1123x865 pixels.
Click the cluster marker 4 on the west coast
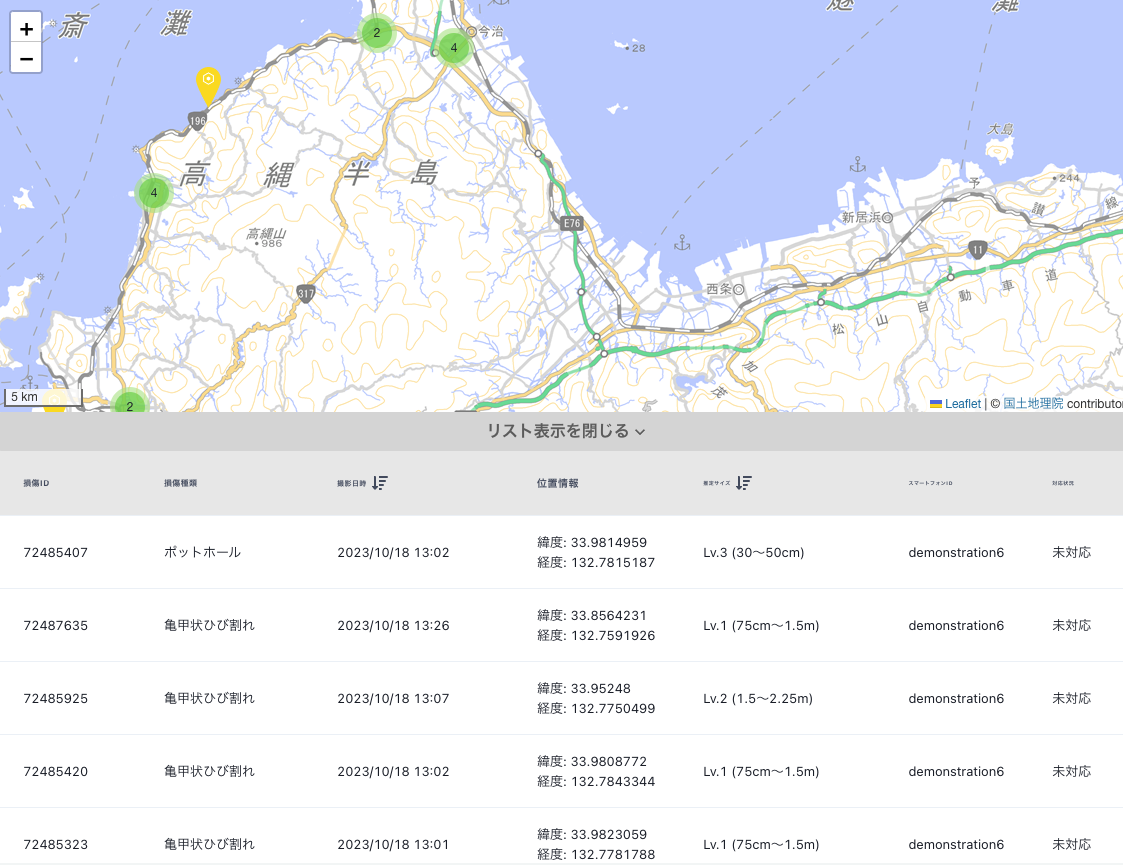pyautogui.click(x=154, y=192)
